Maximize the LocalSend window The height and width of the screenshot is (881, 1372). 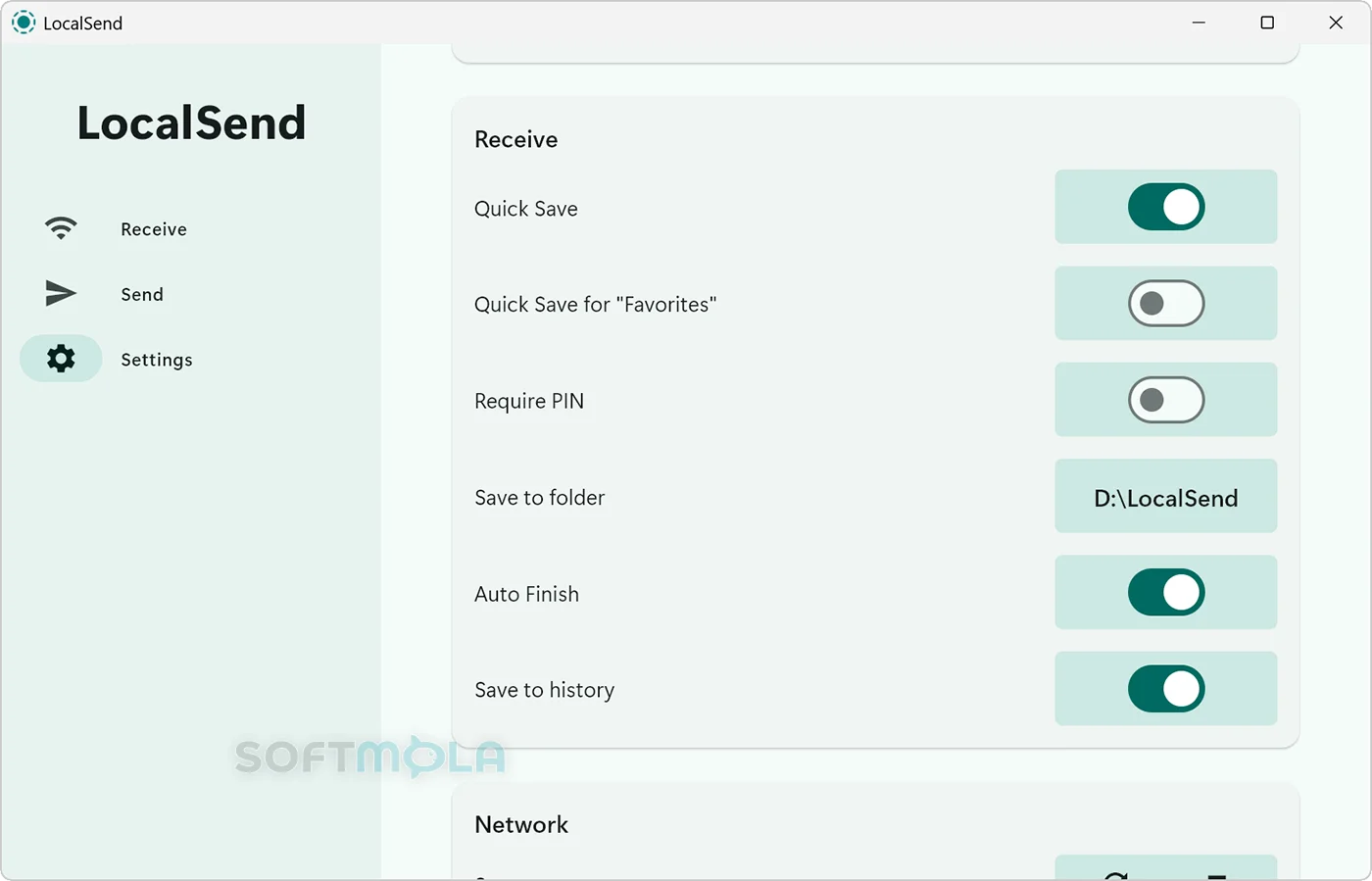pyautogui.click(x=1267, y=23)
